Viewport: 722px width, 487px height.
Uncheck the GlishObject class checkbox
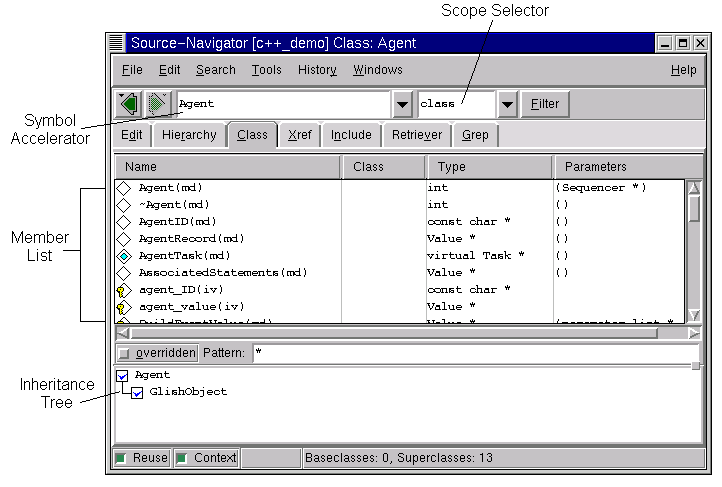point(137,393)
